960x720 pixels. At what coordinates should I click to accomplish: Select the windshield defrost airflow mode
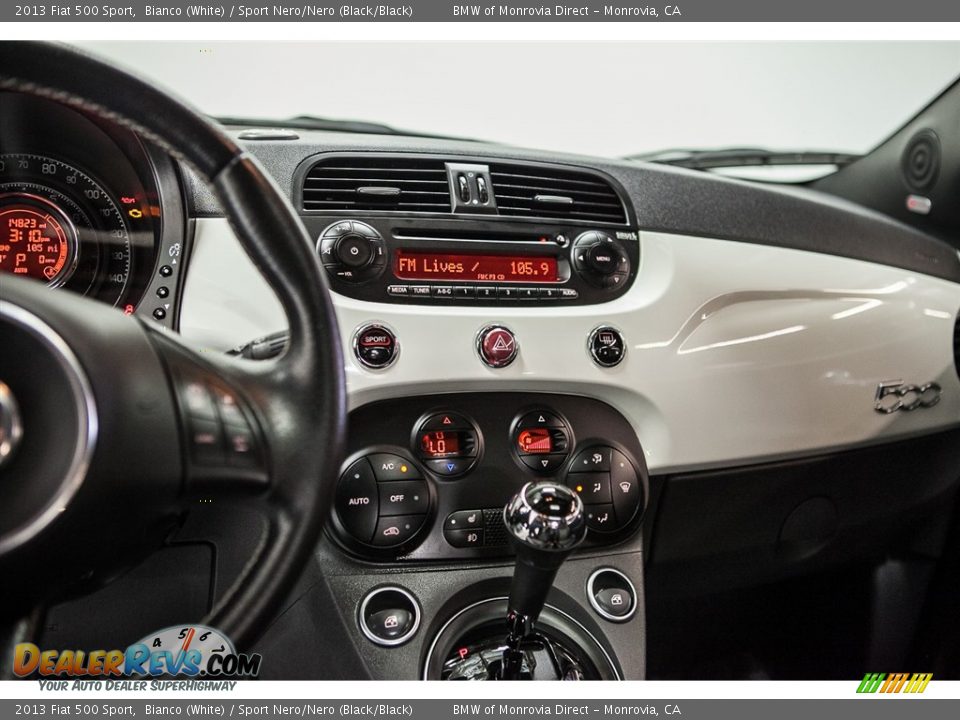pyautogui.click(x=625, y=487)
